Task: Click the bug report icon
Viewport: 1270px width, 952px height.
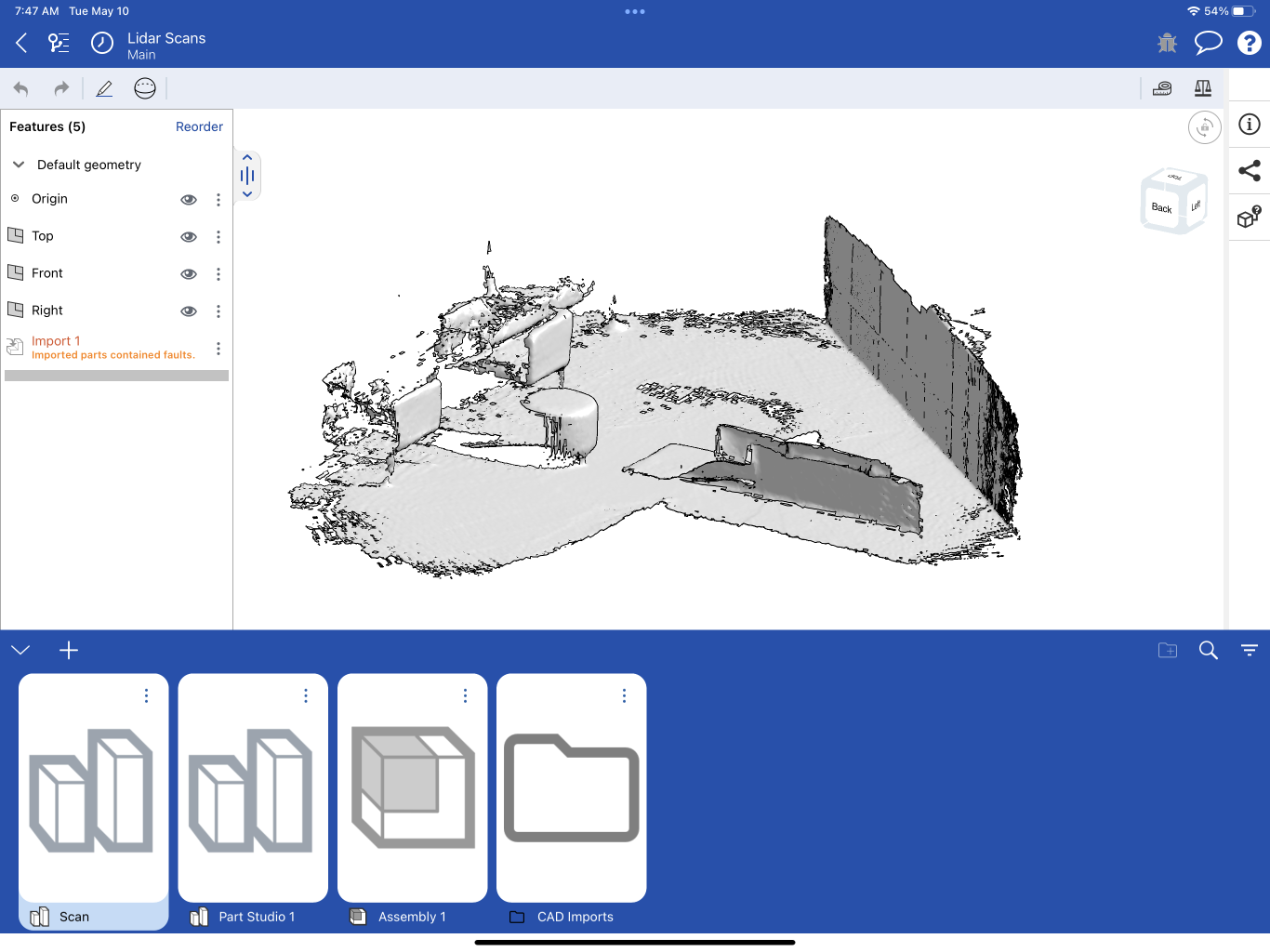Action: 1167,42
